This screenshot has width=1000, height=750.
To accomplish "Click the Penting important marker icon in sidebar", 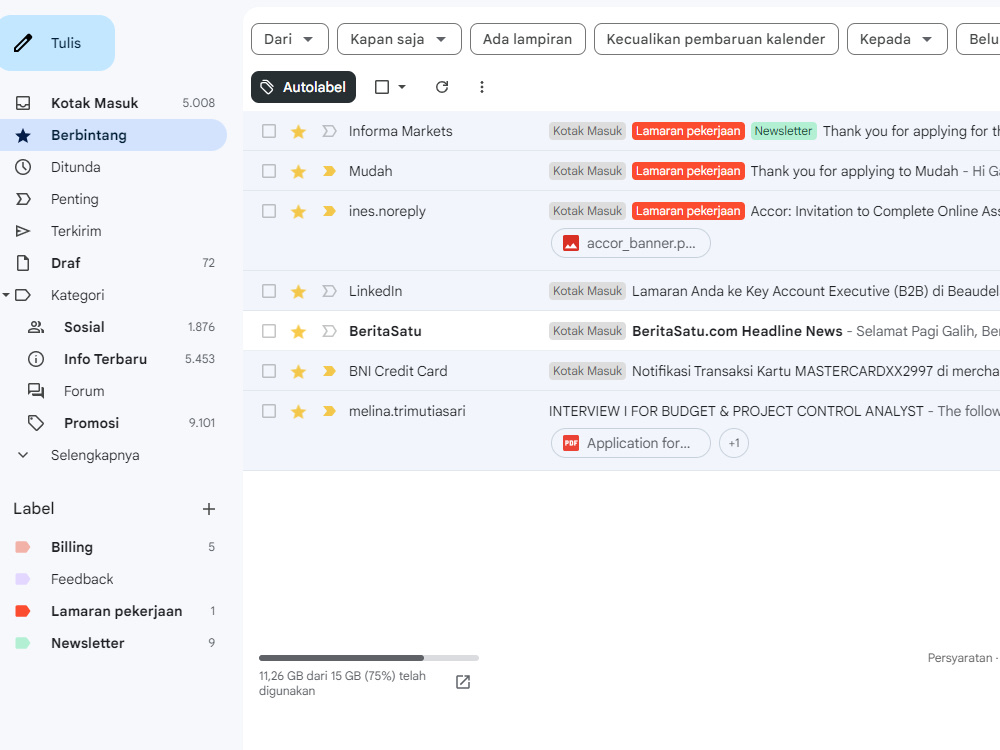I will [x=23, y=199].
